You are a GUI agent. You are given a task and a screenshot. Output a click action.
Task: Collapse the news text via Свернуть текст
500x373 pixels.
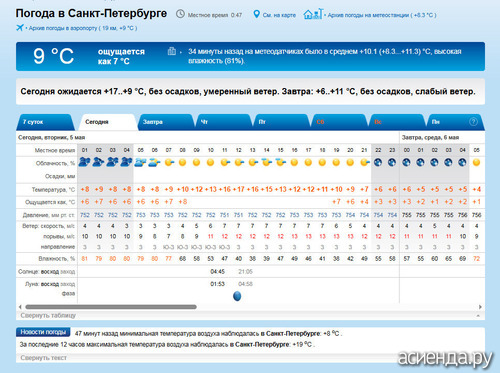pos(43,358)
